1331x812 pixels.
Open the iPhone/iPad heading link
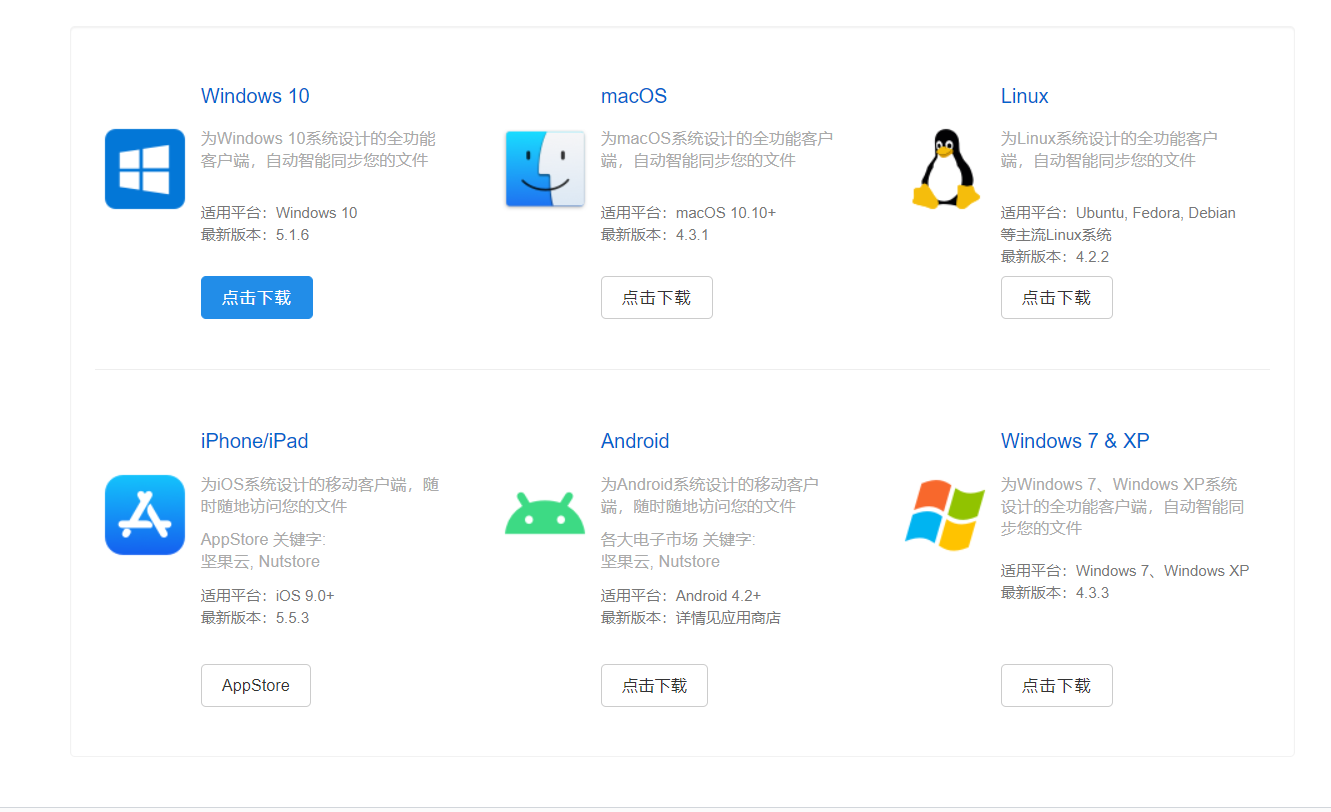[254, 441]
